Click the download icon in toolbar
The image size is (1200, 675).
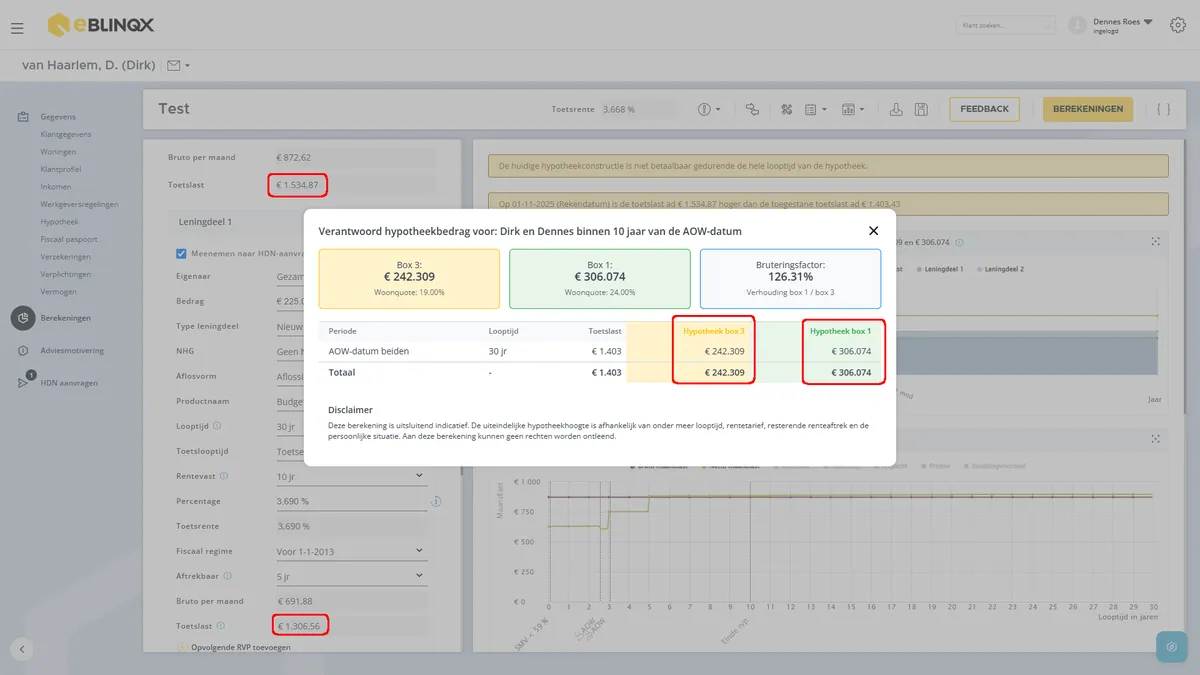pyautogui.click(x=896, y=109)
